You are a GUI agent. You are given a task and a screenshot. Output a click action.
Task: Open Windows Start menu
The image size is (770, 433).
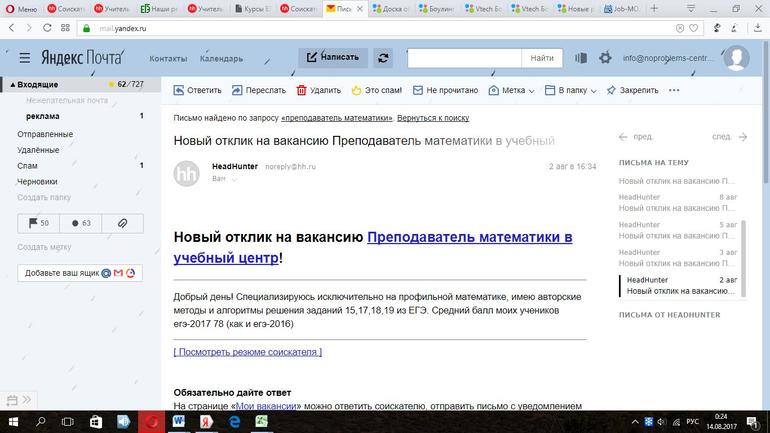coord(13,422)
